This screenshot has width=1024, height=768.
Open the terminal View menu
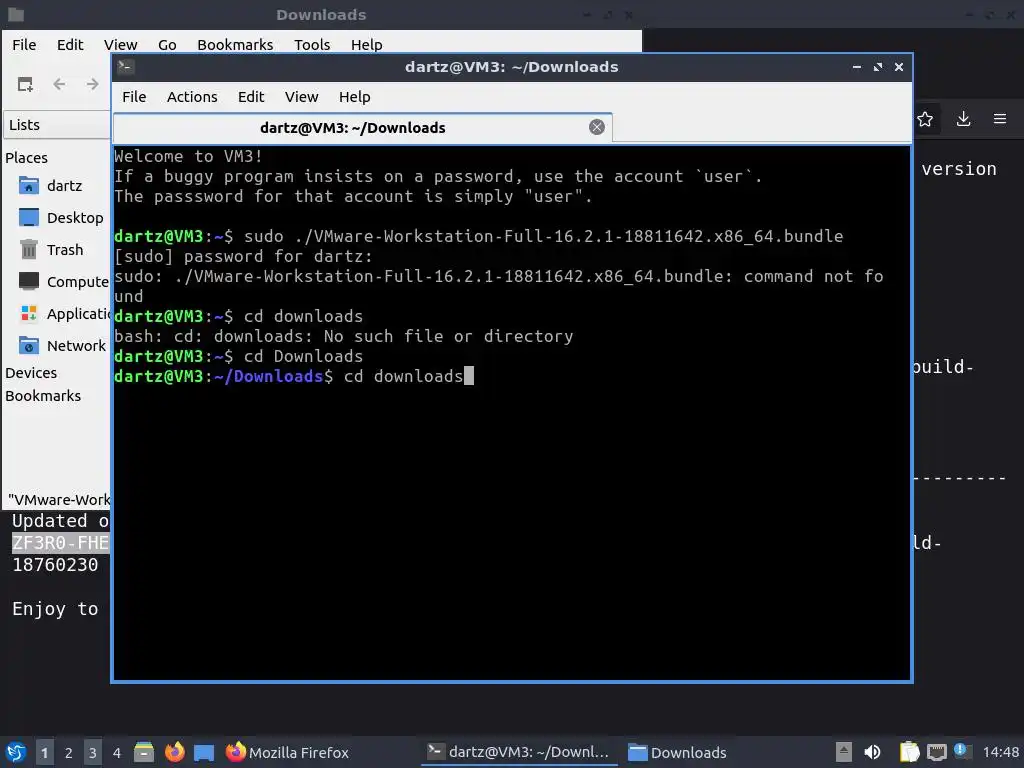click(301, 97)
